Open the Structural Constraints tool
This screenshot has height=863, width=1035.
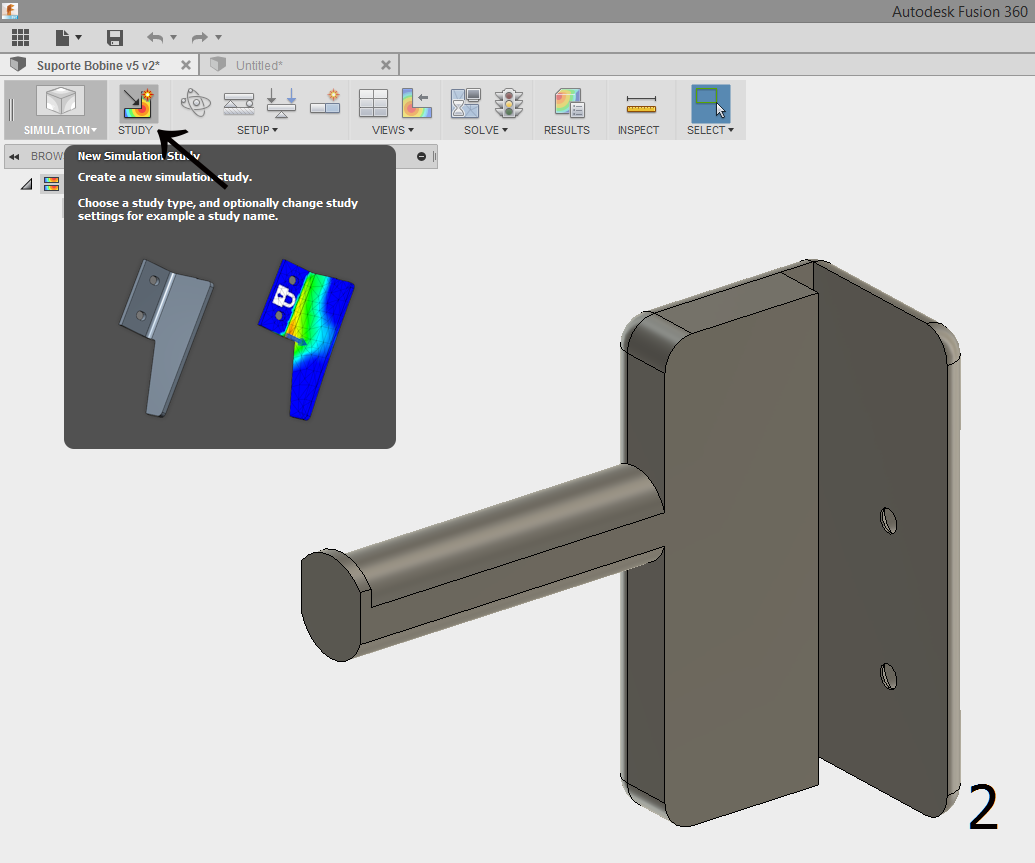(x=238, y=102)
